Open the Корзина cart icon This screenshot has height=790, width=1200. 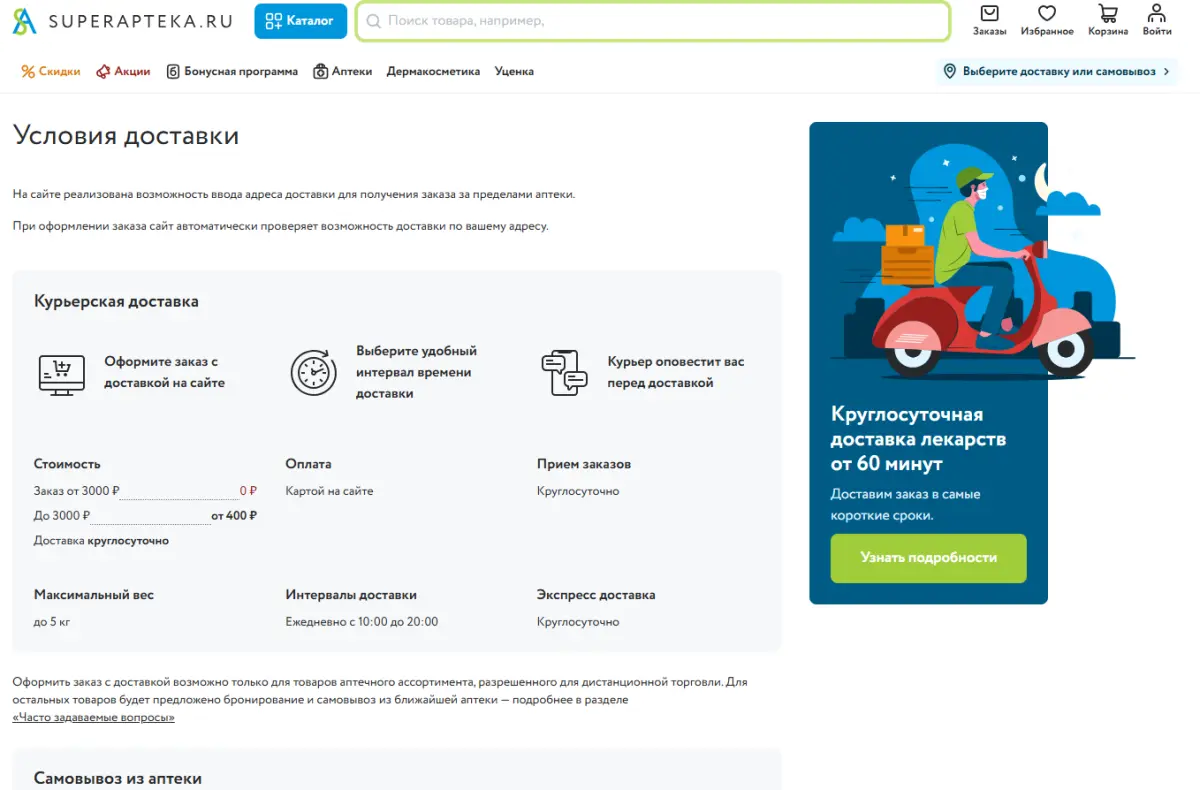click(1108, 20)
